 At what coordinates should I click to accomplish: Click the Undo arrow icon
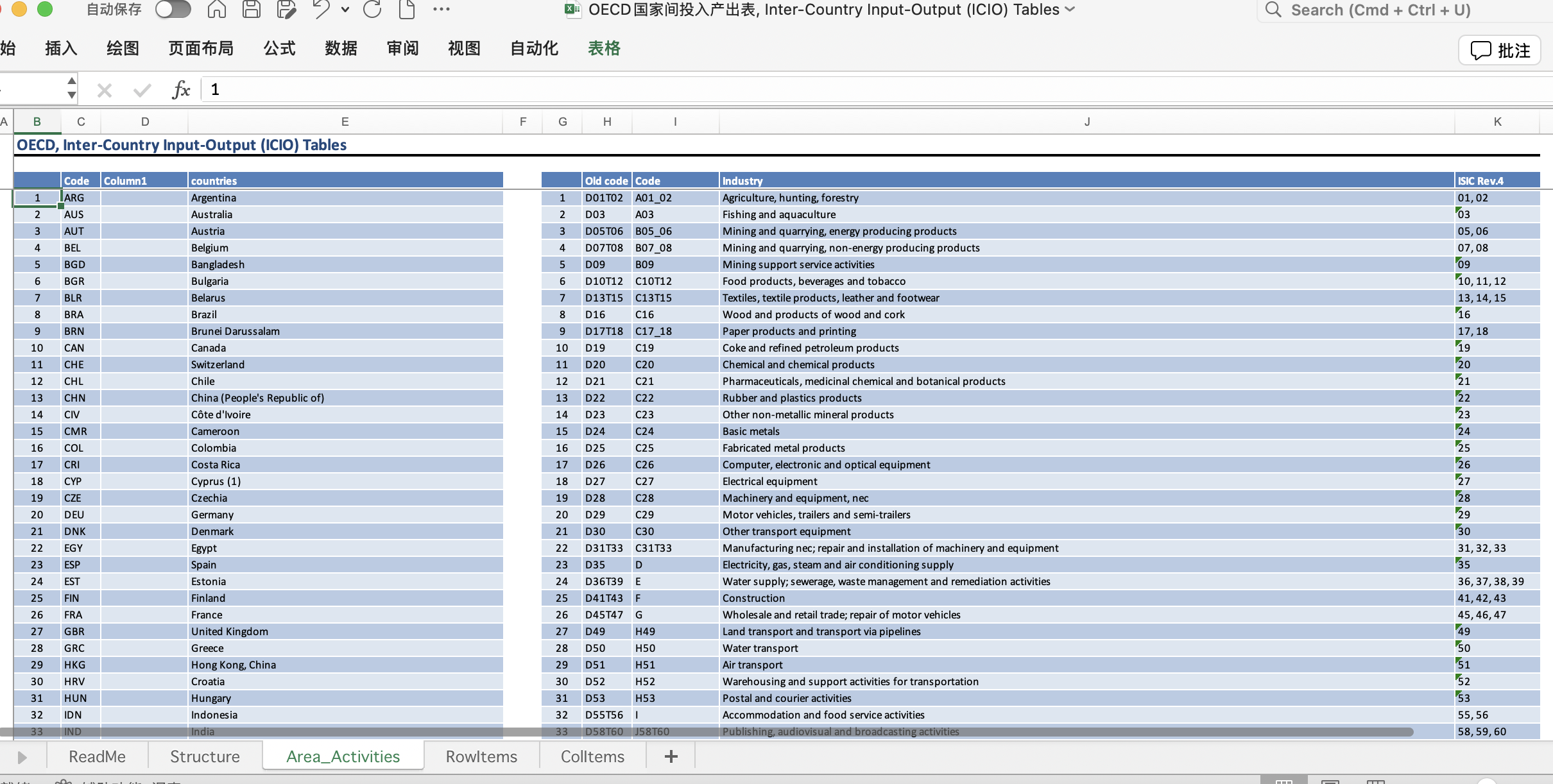click(320, 9)
